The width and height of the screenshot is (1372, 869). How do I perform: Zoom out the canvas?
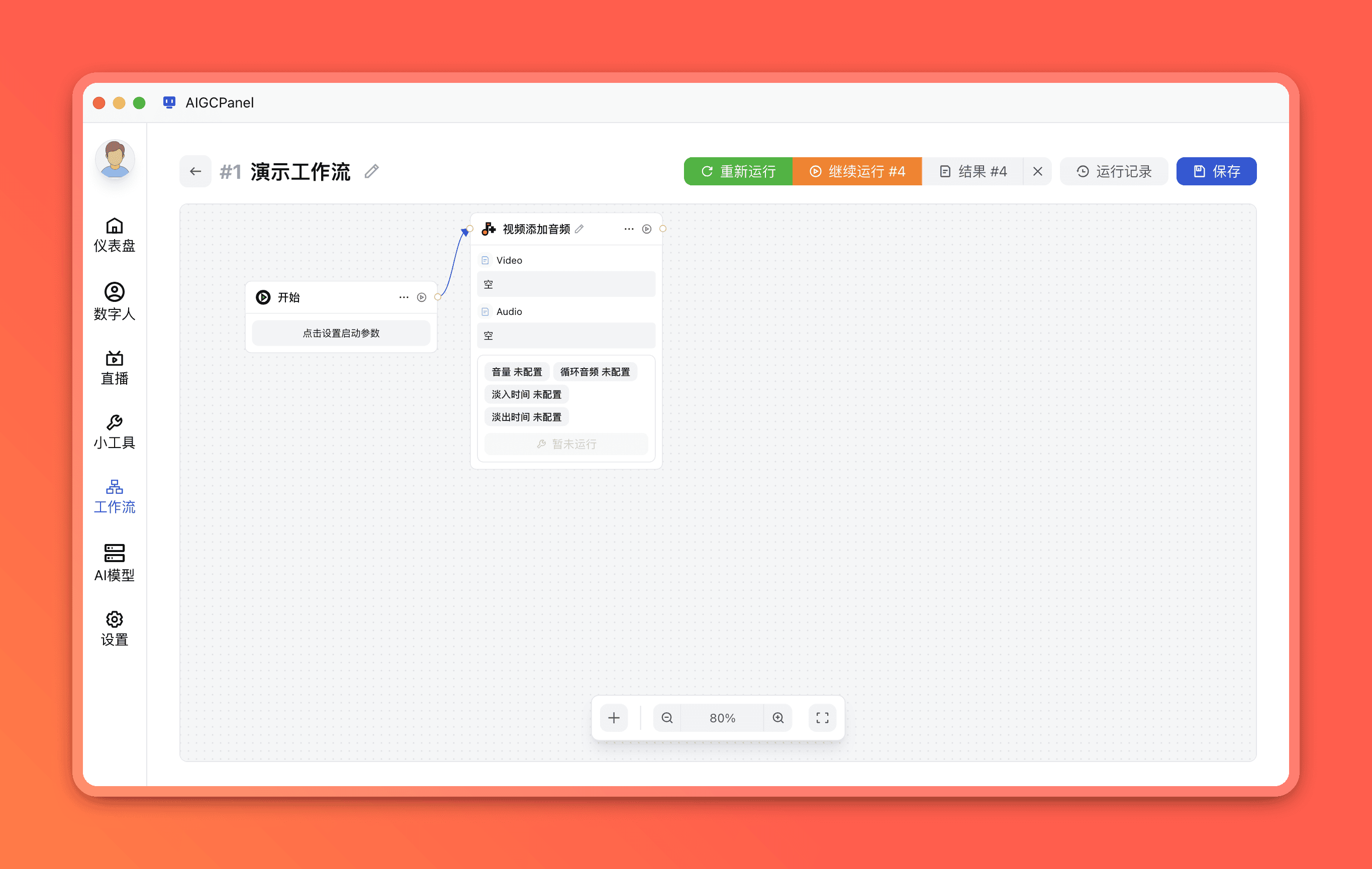(x=667, y=718)
